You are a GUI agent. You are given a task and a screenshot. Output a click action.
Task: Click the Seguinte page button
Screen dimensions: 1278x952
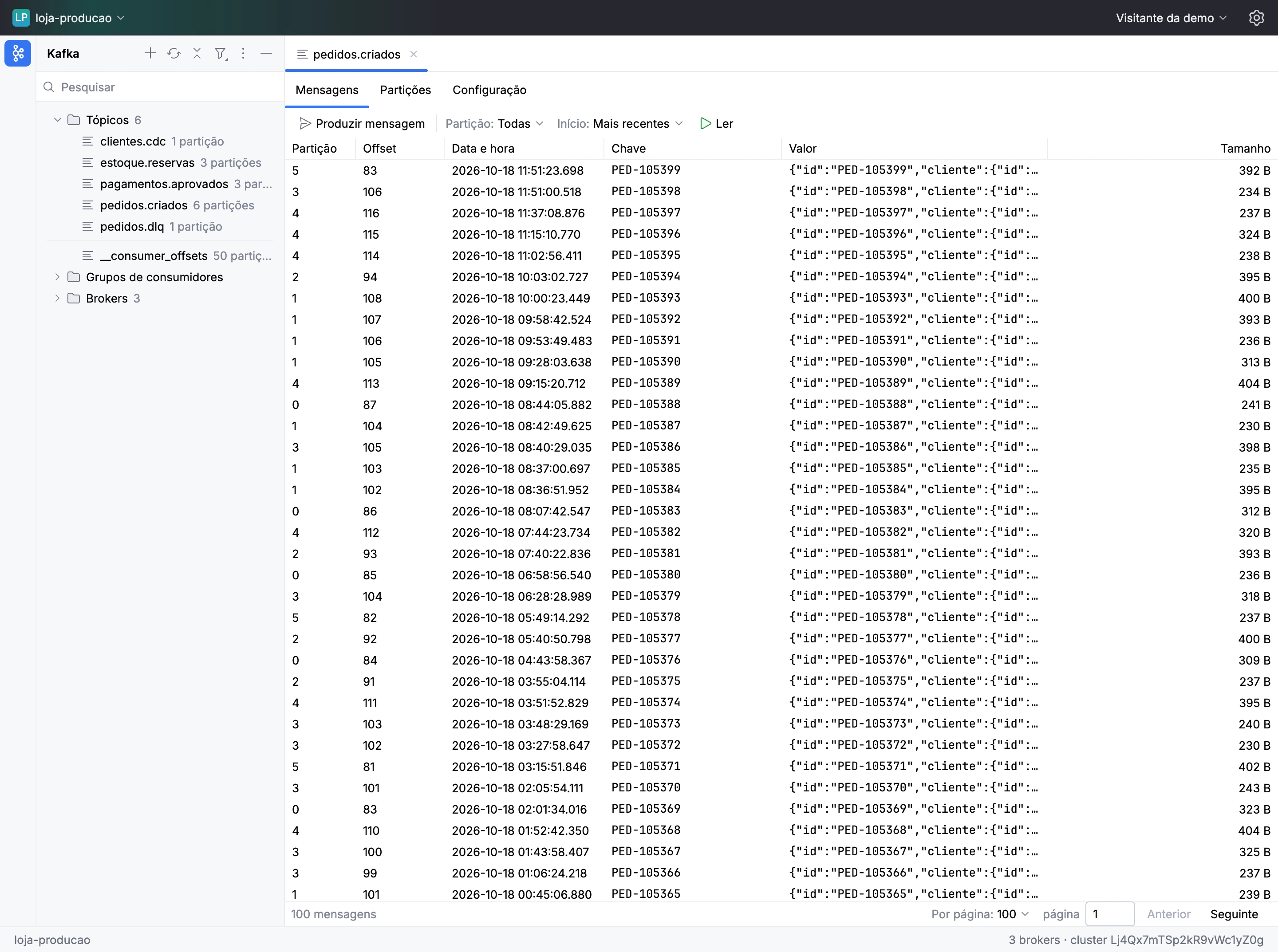coord(1234,914)
